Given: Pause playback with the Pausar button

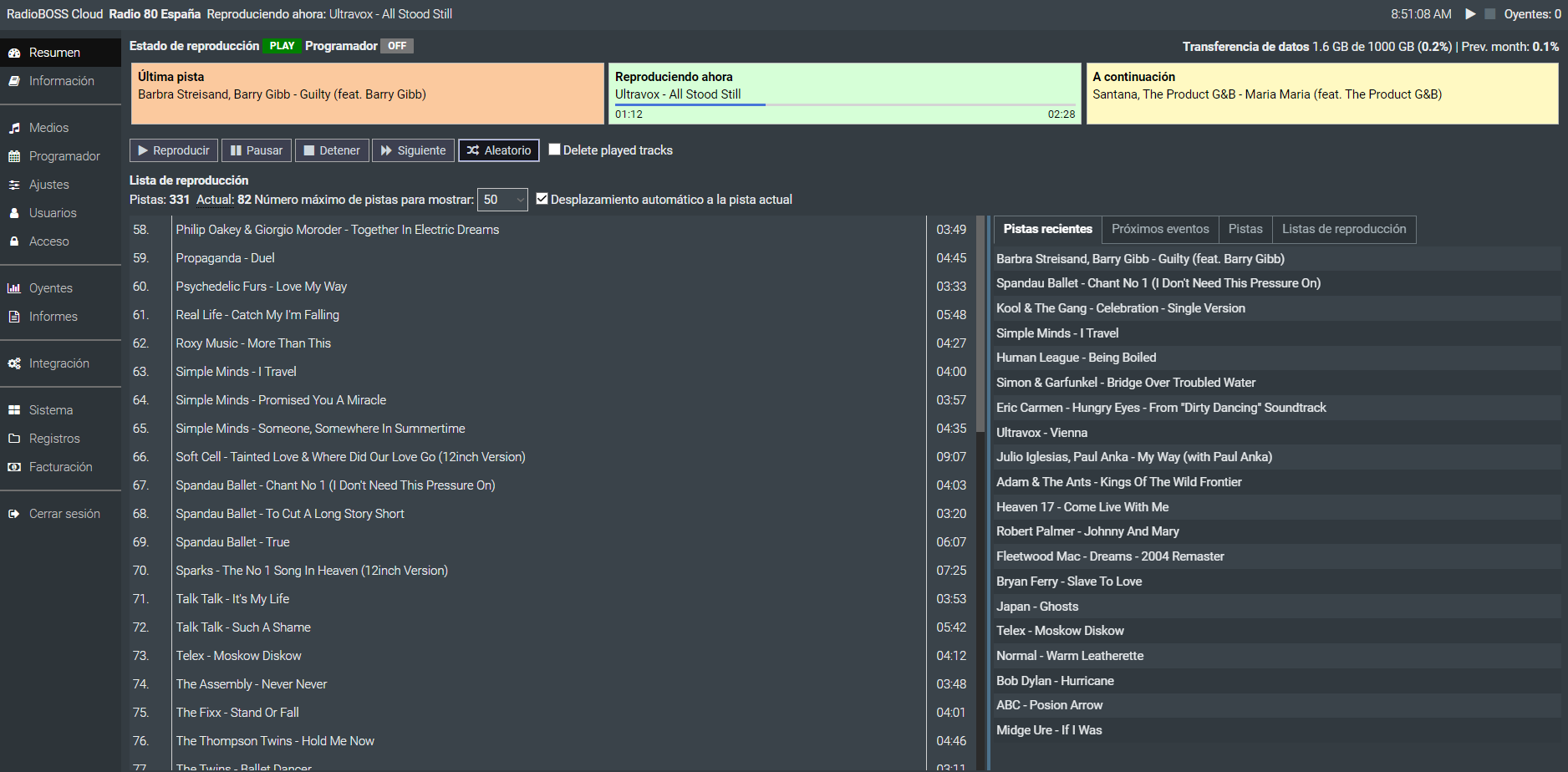Looking at the screenshot, I should pyautogui.click(x=257, y=150).
